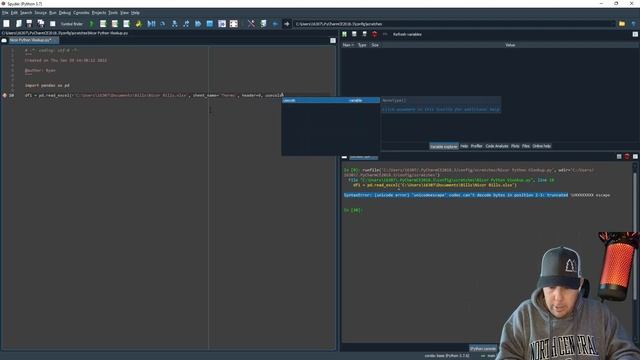Save all files toolbar icon
Screen dimensions: 640x360
coord(41,24)
